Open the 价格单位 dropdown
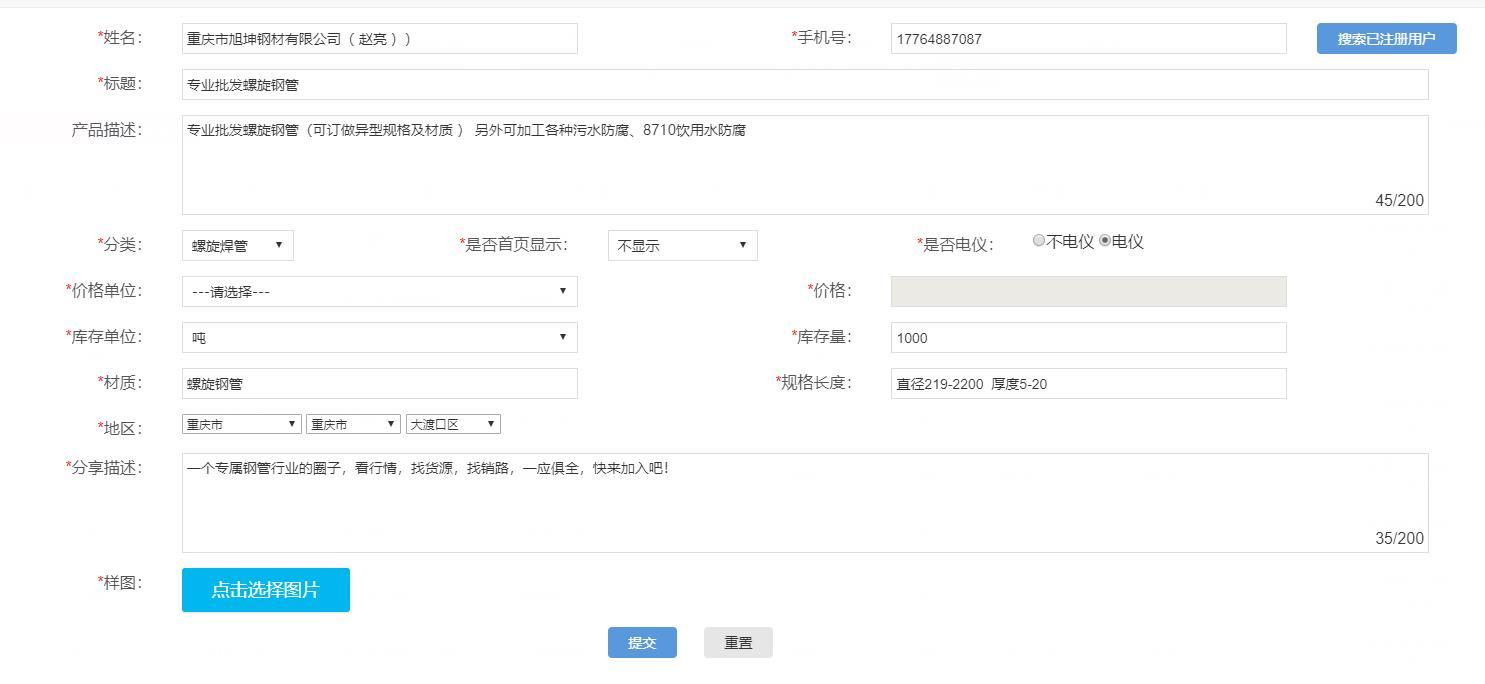Image resolution: width=1485 pixels, height=684 pixels. (x=379, y=291)
